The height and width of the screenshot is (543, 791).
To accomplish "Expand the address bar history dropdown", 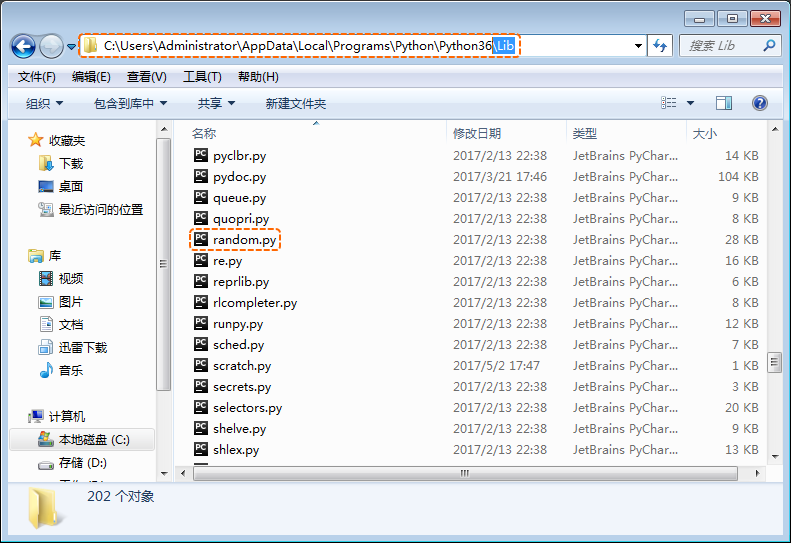I will tap(639, 46).
